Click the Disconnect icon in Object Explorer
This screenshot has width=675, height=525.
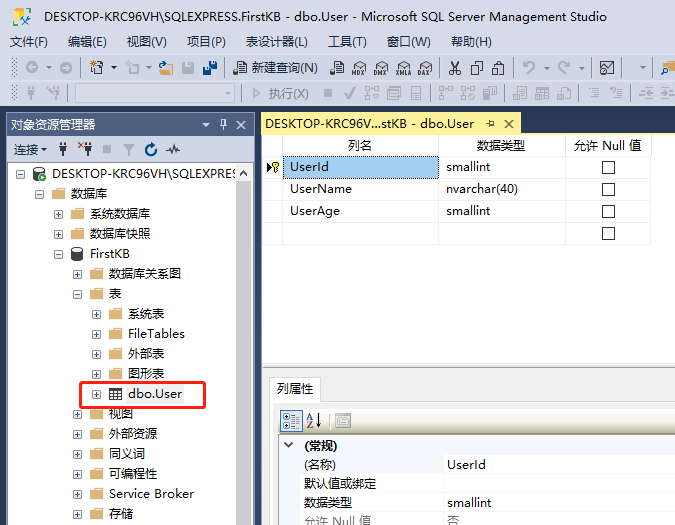coord(85,149)
